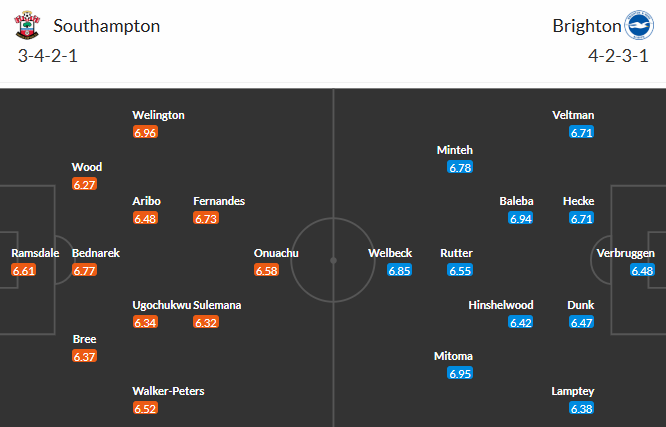Click Southampton's 3-4-2-1 formation label

pyautogui.click(x=48, y=55)
